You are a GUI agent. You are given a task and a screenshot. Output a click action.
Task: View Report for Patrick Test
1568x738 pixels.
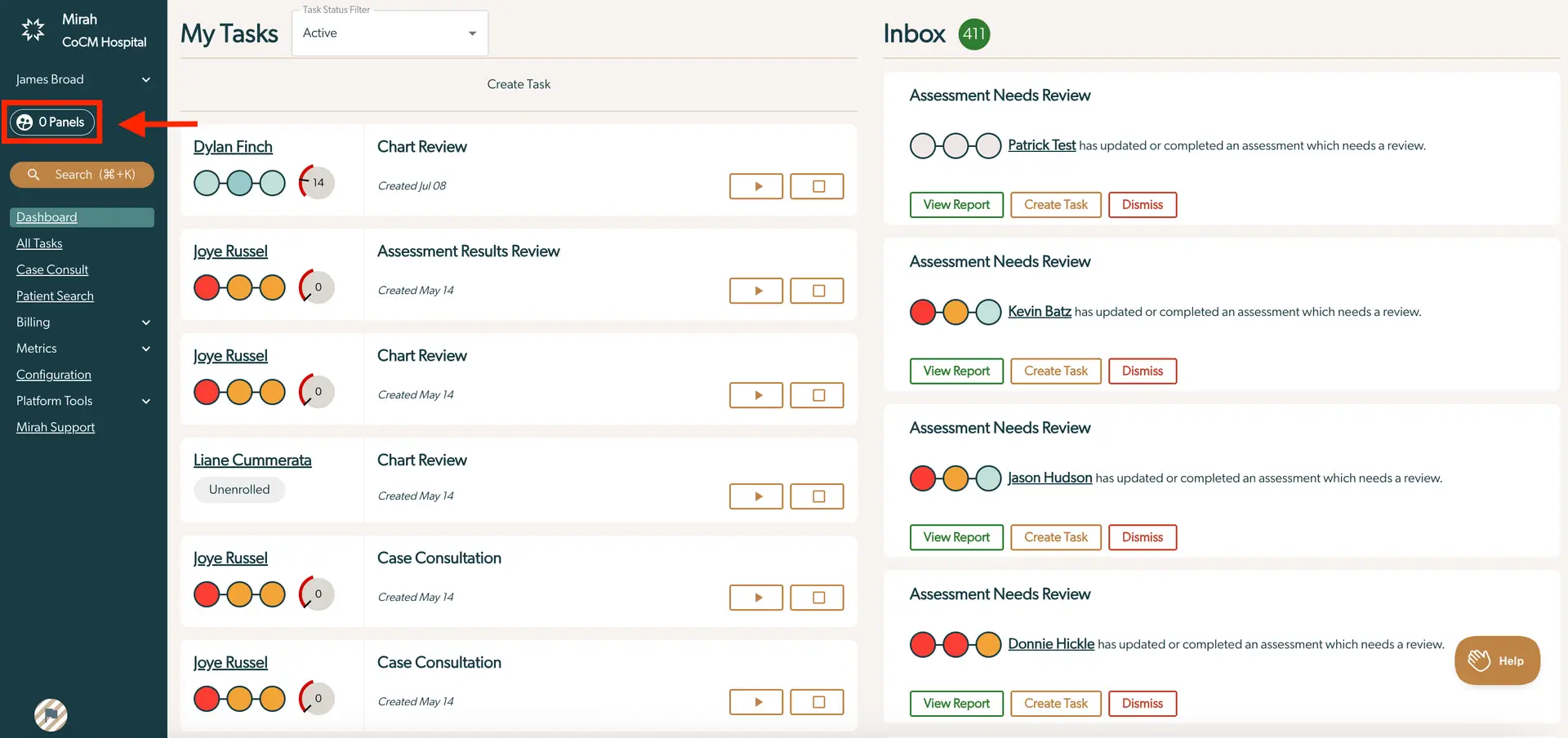955,204
